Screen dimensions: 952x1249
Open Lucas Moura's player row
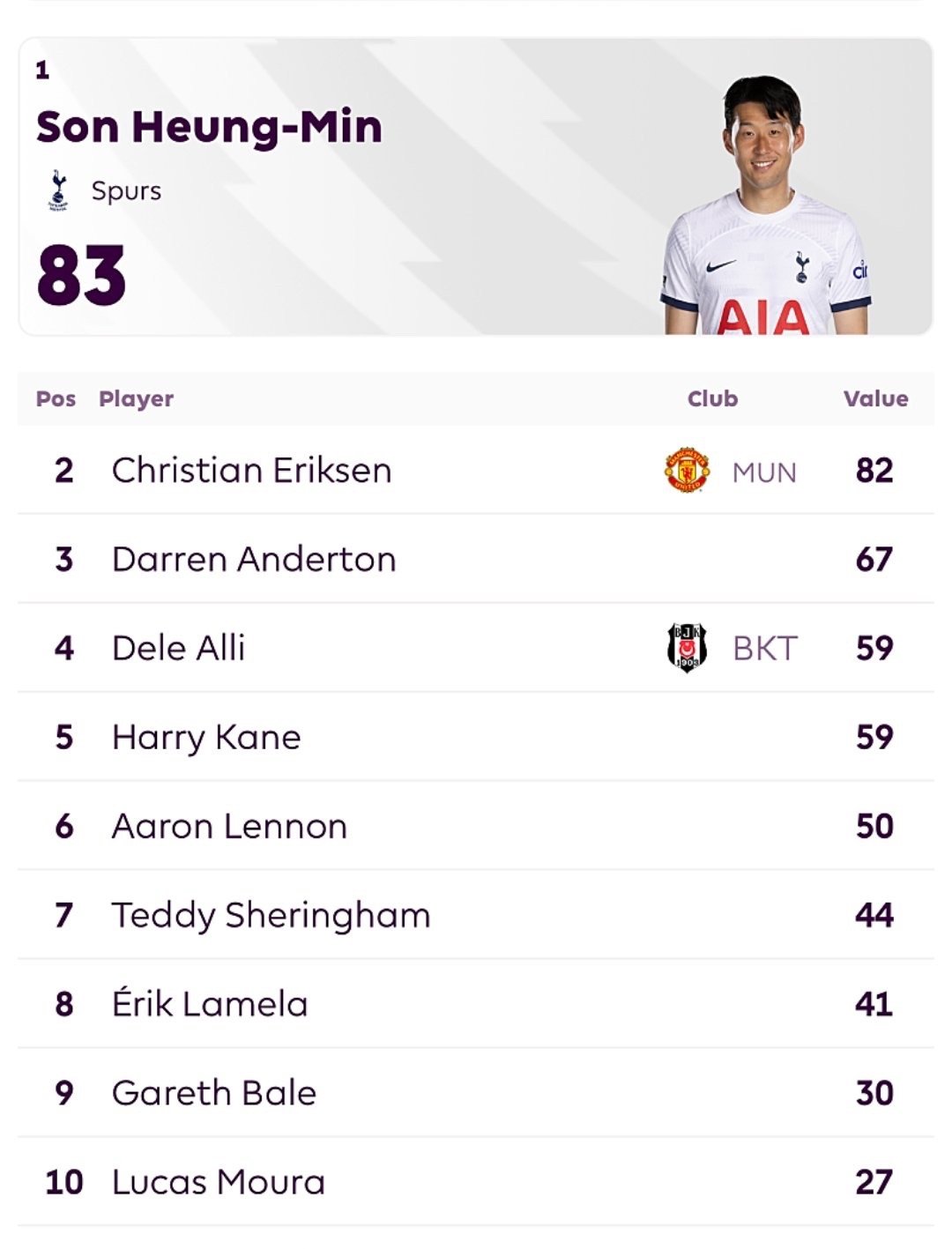[x=476, y=1182]
